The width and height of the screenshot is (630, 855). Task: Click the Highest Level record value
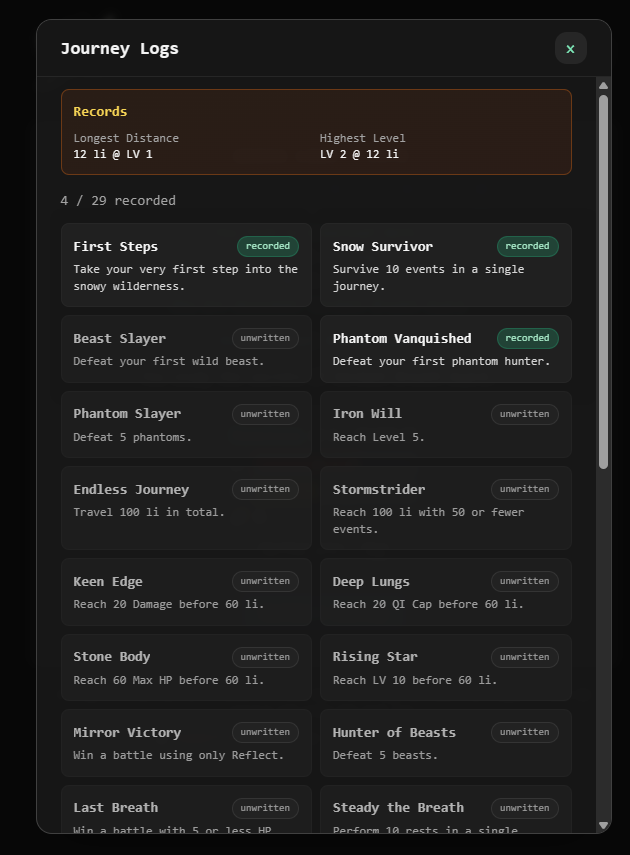pyautogui.click(x=359, y=155)
